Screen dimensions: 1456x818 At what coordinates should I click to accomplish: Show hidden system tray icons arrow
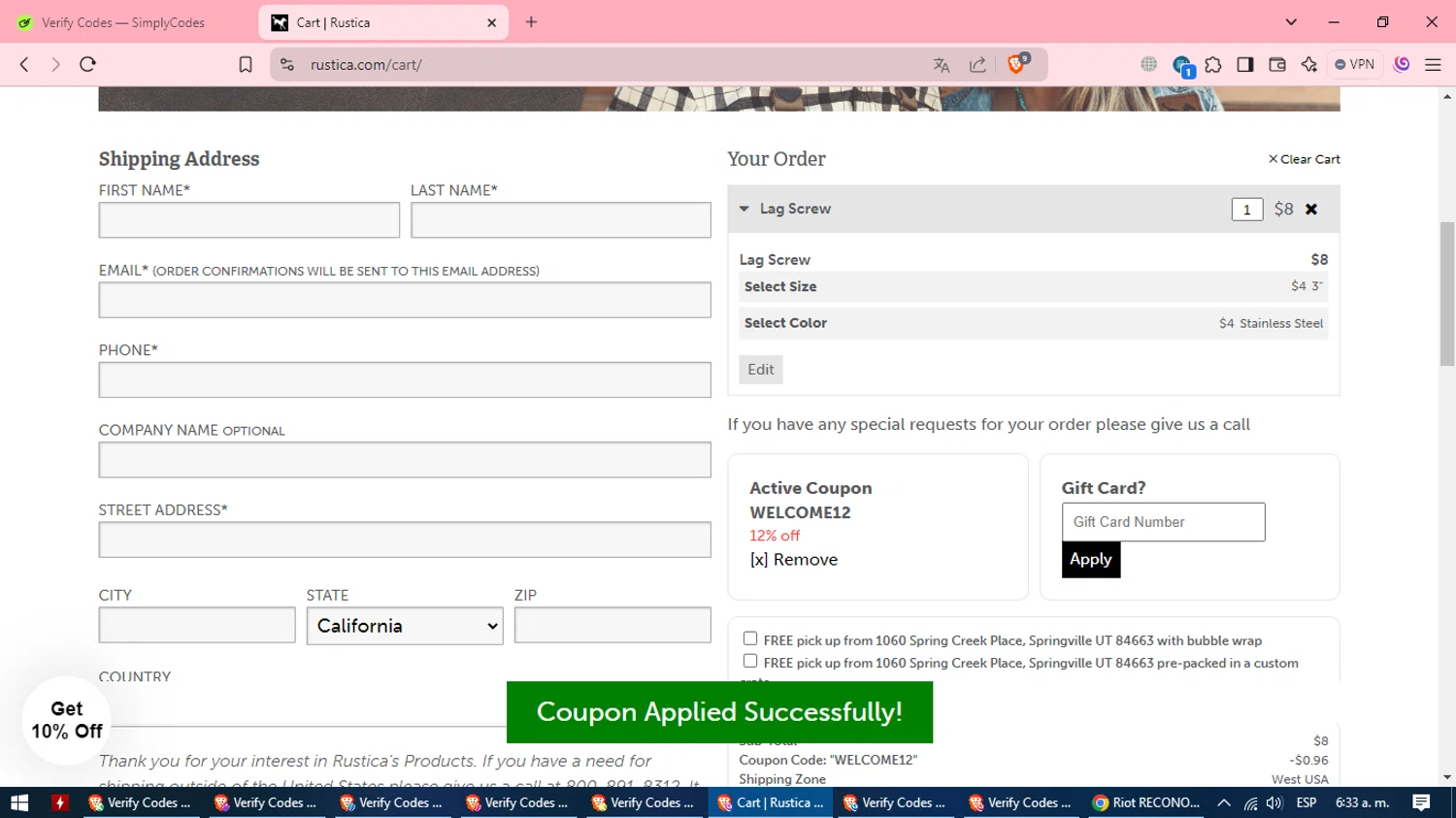click(x=1224, y=802)
